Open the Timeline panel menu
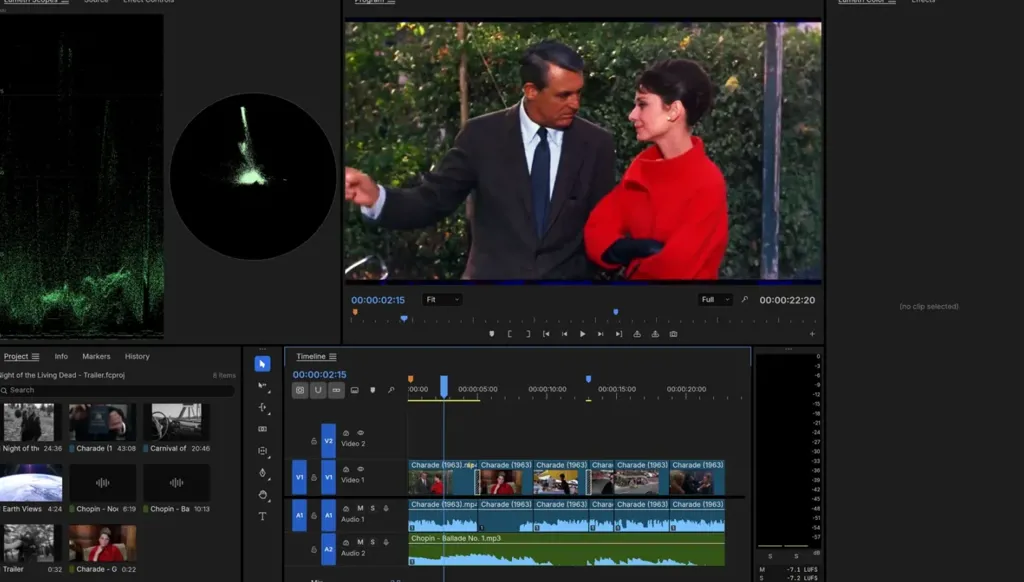1024x582 pixels. point(333,357)
